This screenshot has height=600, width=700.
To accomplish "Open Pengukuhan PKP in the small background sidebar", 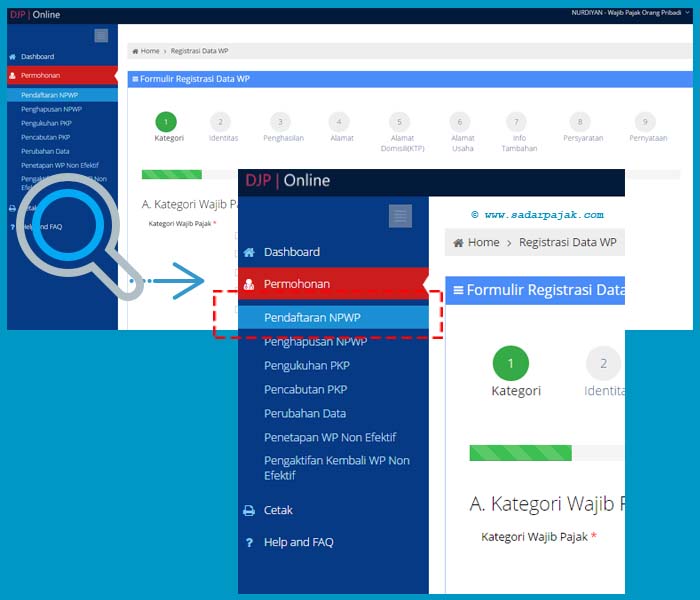I will (x=46, y=123).
